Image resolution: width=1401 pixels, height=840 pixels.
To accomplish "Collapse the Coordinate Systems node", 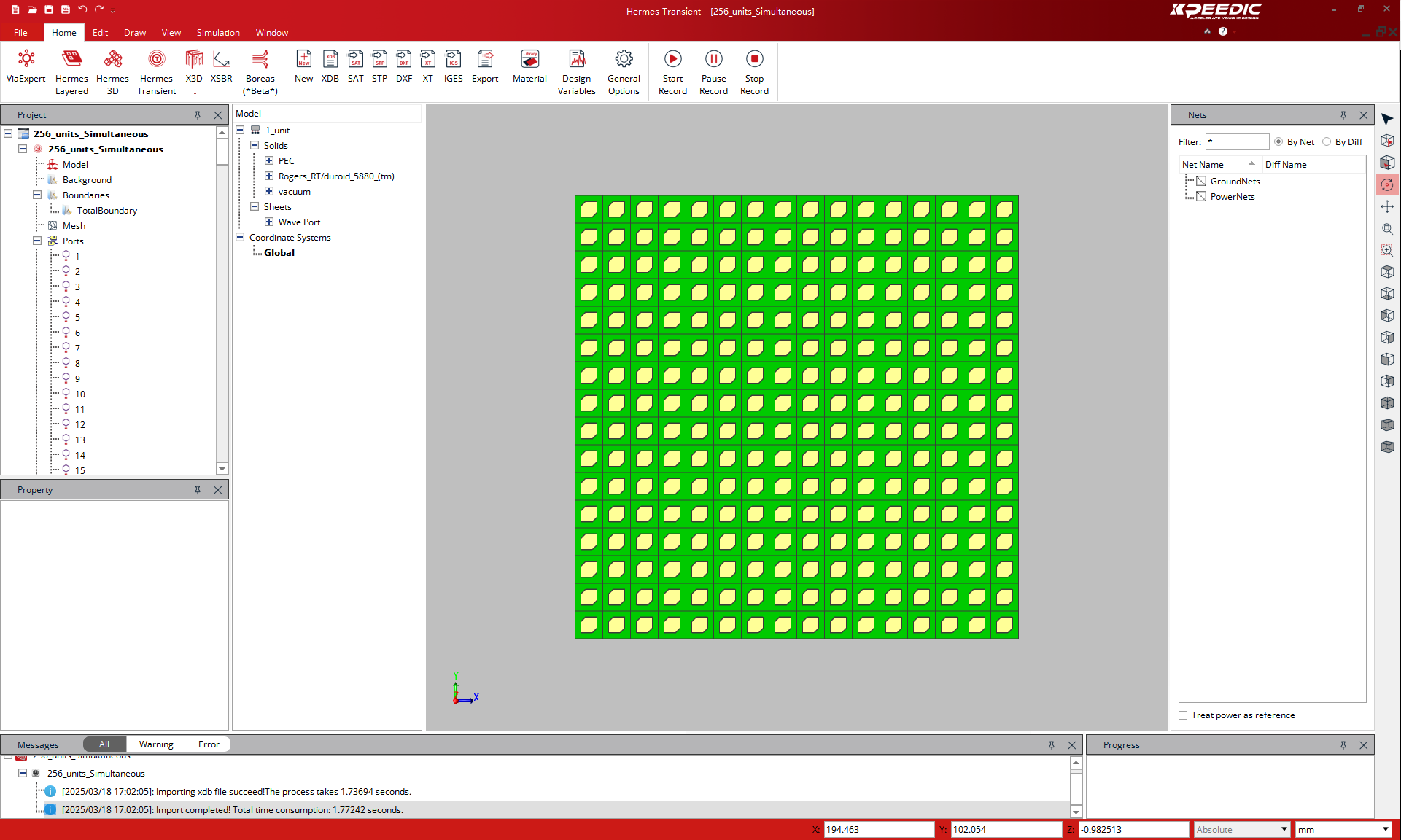I will (x=240, y=237).
